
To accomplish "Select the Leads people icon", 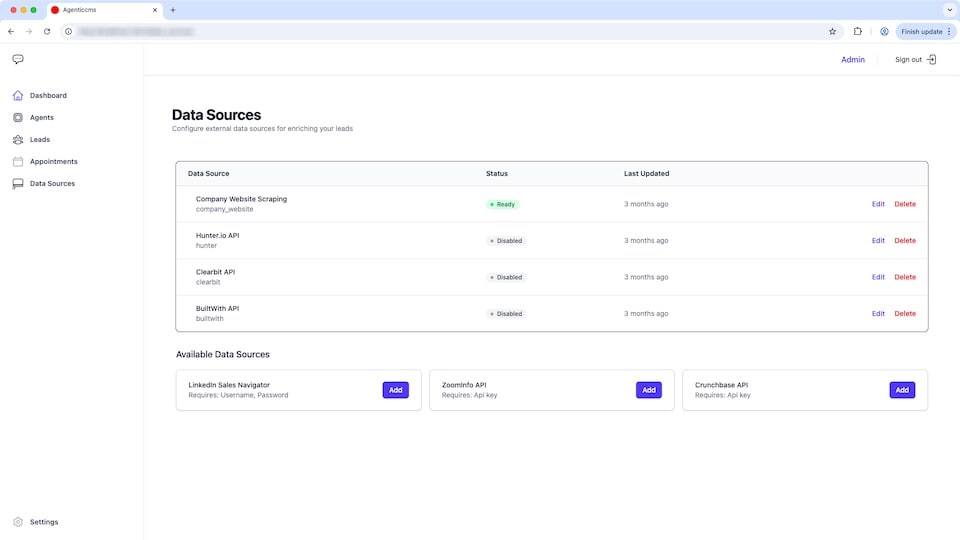I will 18,140.
